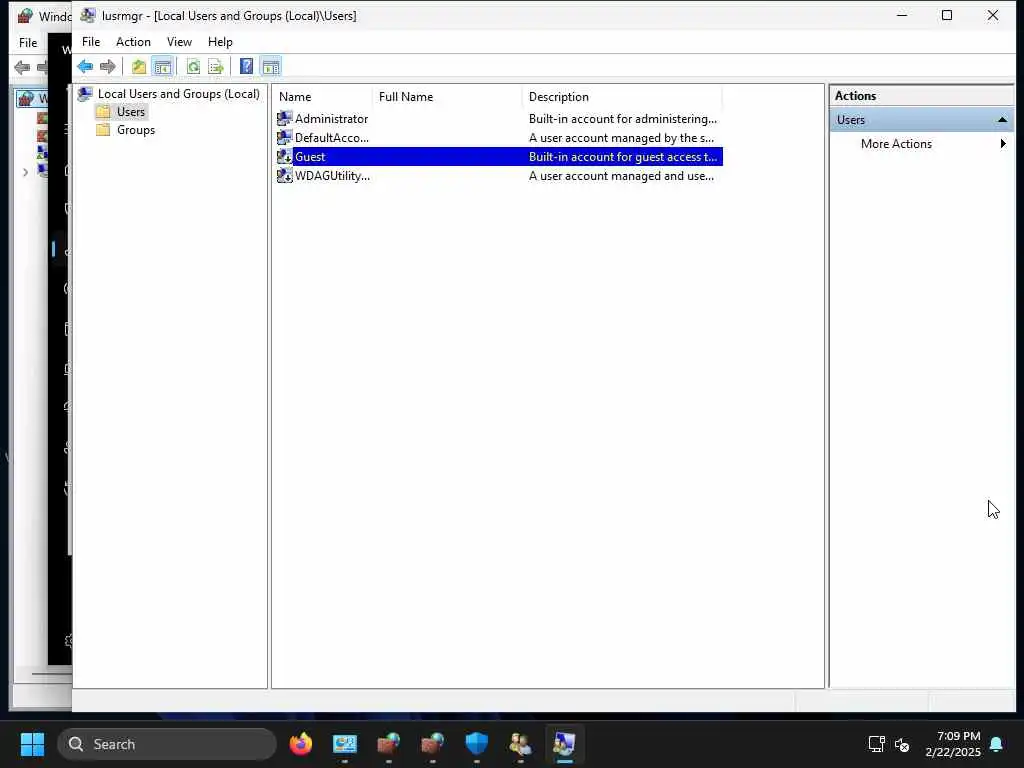Screen dimensions: 1024x768
Task: Click the forward arrow in lusrmgr toolbar
Action: 108,66
